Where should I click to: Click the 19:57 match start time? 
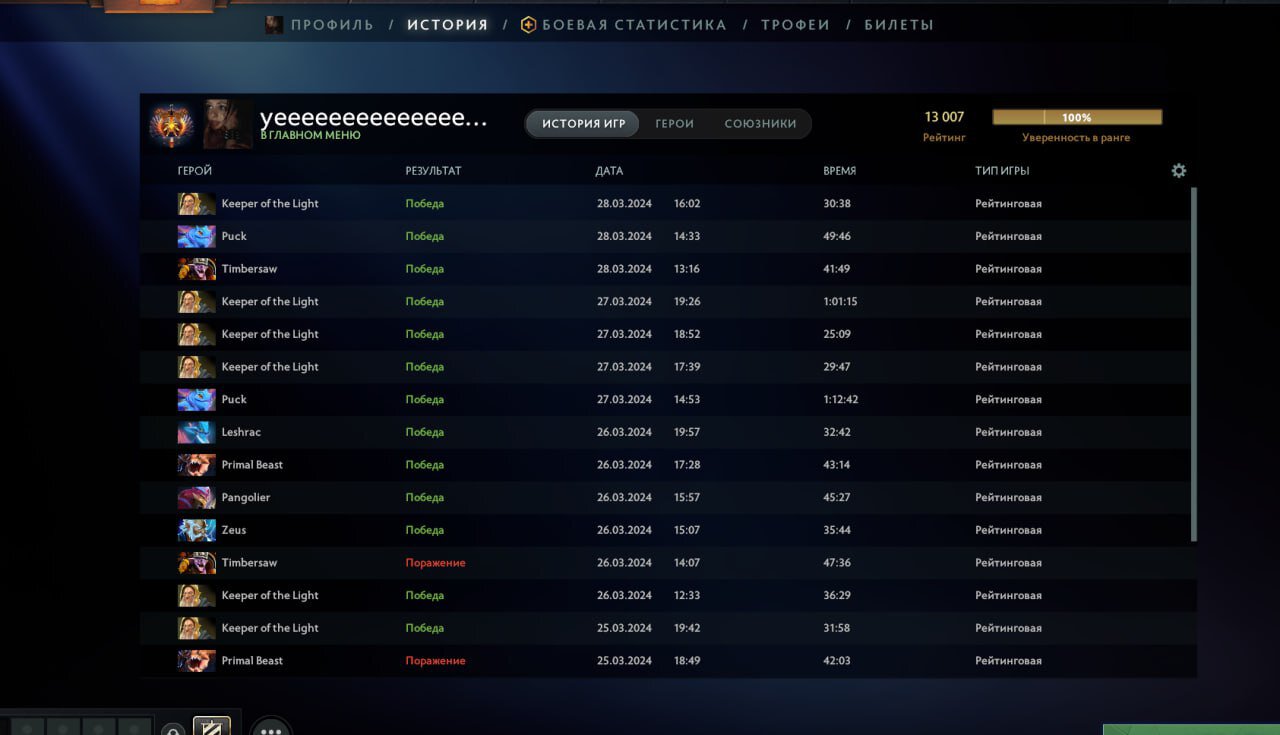[687, 432]
